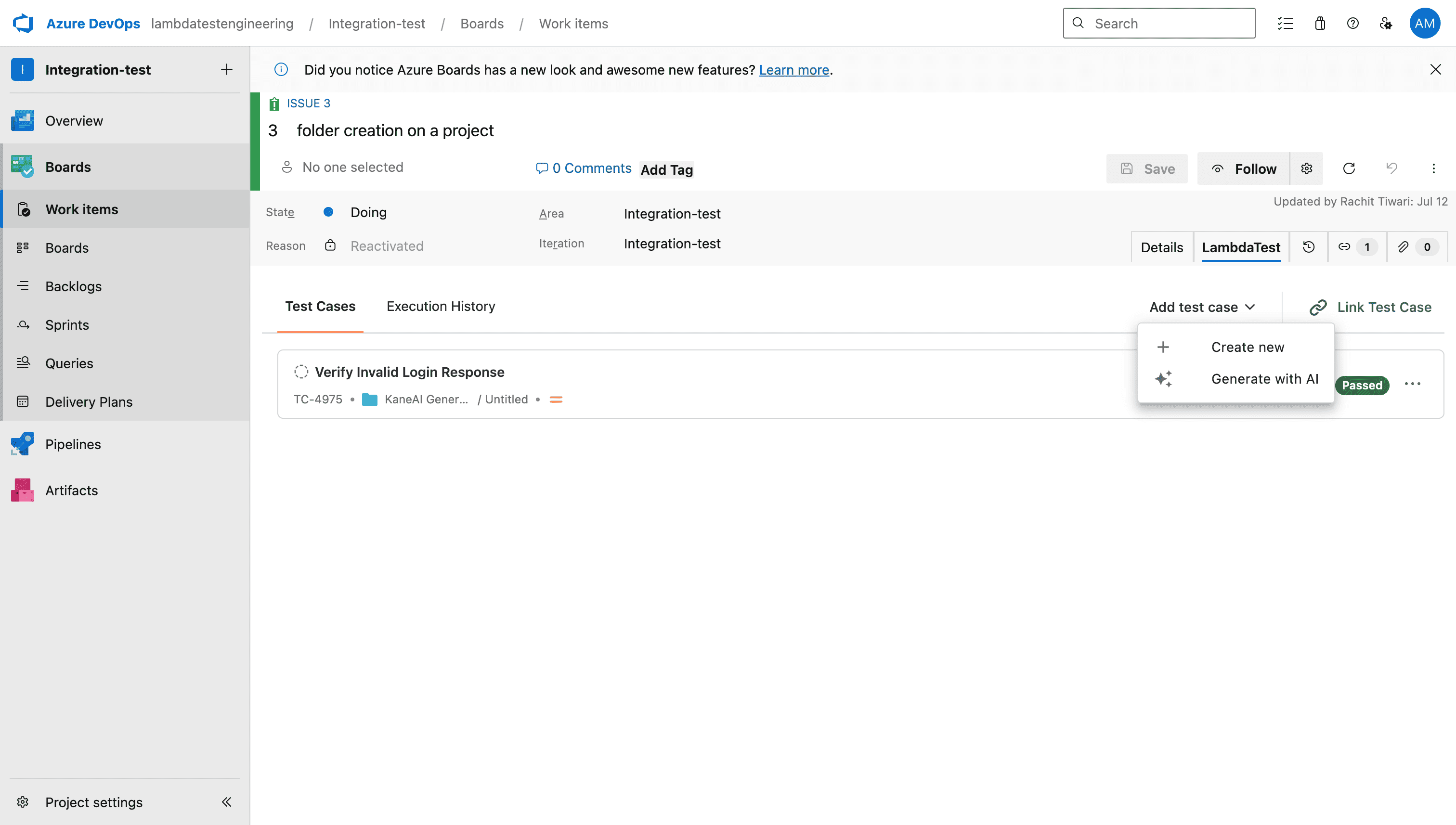Select the Backlogs icon in sidebar
This screenshot has height=825, width=1456.
pyautogui.click(x=24, y=286)
